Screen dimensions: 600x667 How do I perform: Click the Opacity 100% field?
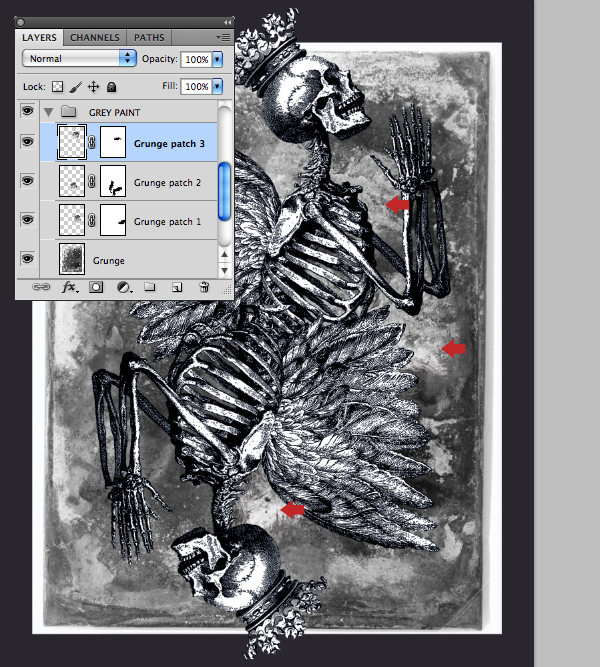(x=196, y=59)
